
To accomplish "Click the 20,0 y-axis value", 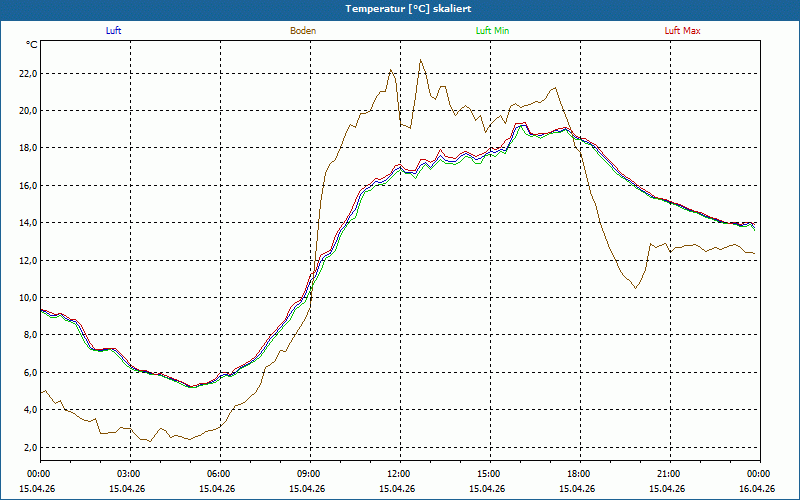I will point(29,111).
